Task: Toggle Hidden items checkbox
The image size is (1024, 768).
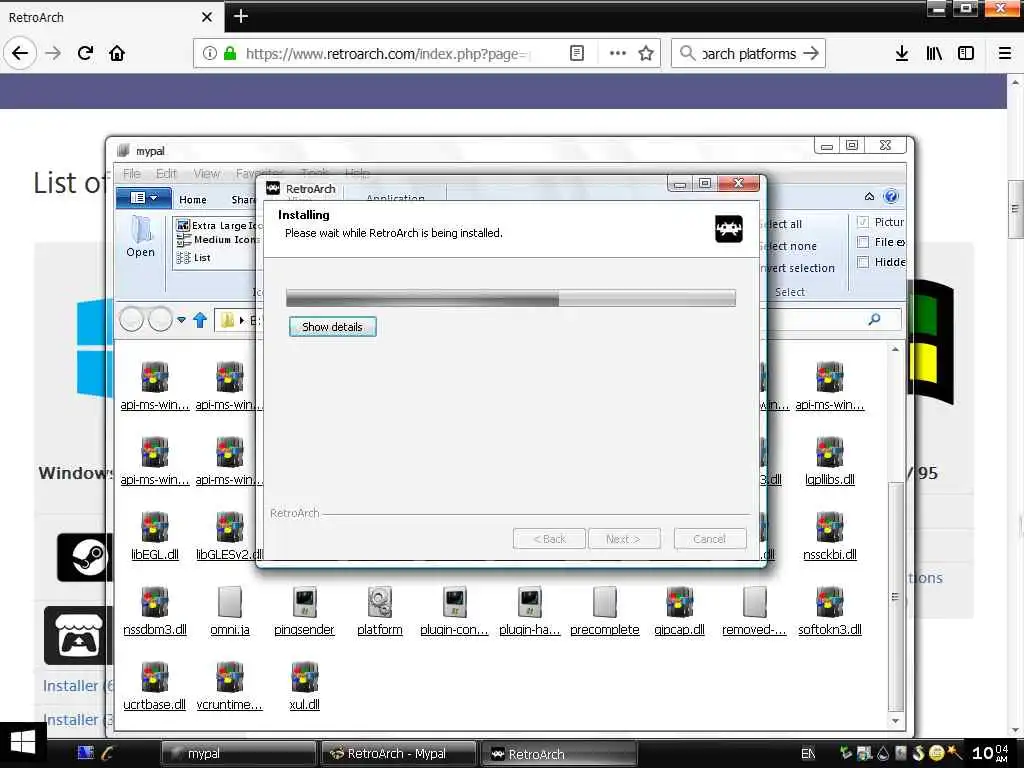Action: [862, 262]
